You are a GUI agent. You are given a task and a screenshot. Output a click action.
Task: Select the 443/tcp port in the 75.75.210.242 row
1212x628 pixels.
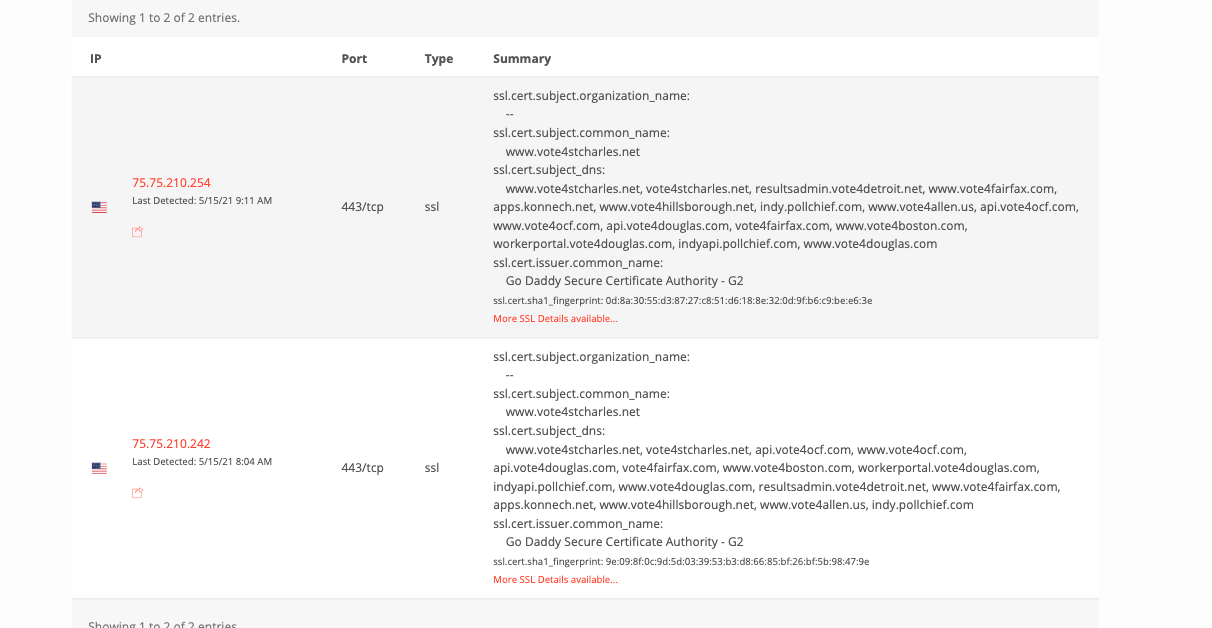pyautogui.click(x=362, y=468)
